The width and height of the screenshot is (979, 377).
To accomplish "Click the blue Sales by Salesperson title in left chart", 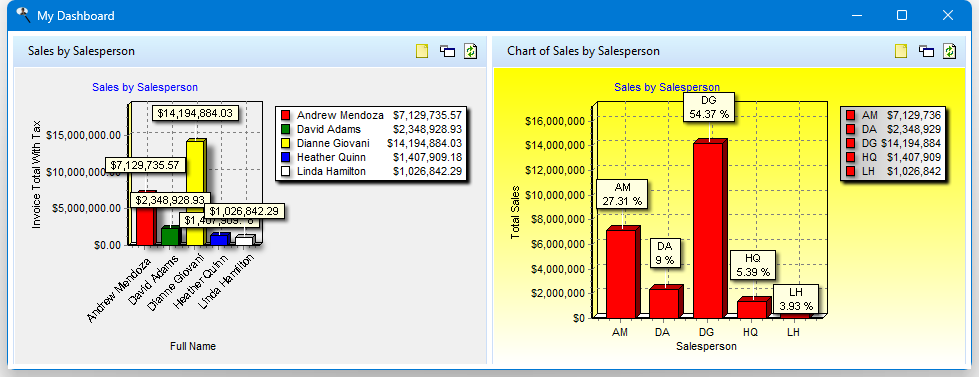I will pyautogui.click(x=145, y=87).
